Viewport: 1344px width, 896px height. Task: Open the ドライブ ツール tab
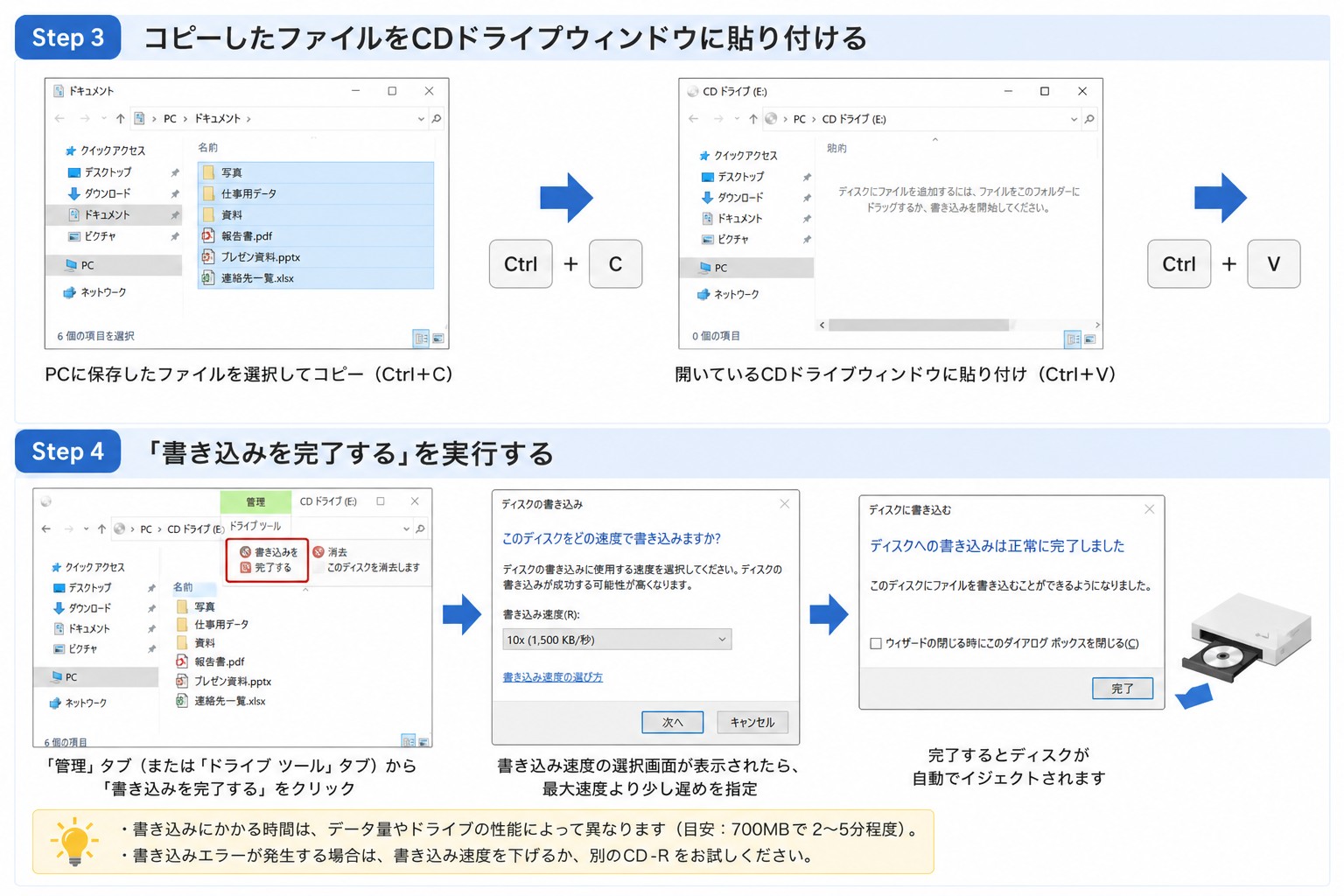(255, 526)
